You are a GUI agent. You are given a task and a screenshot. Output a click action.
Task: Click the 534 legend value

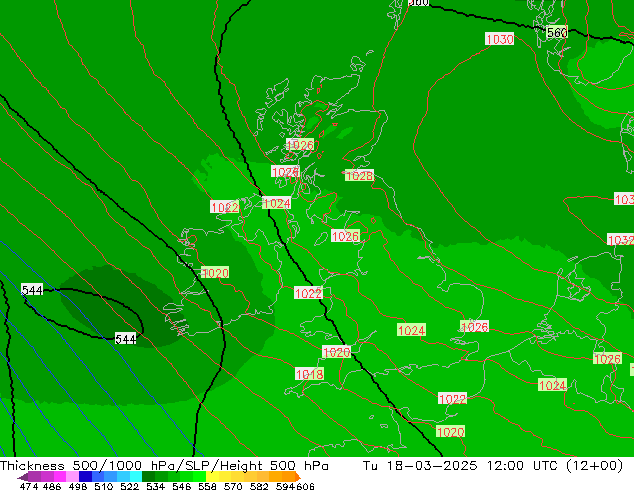(x=155, y=486)
